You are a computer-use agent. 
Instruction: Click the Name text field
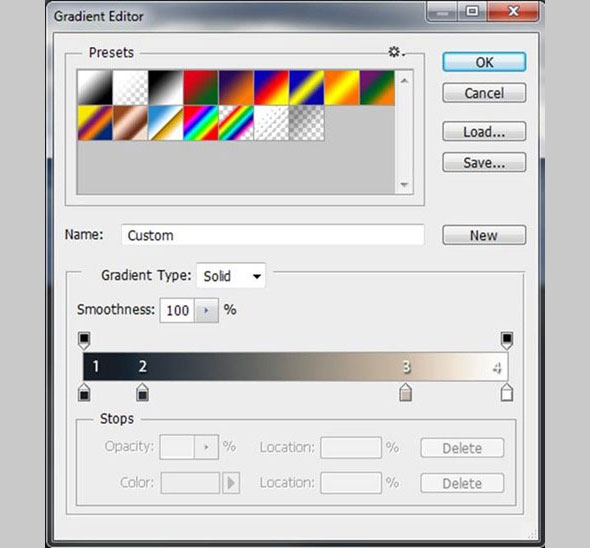point(273,235)
